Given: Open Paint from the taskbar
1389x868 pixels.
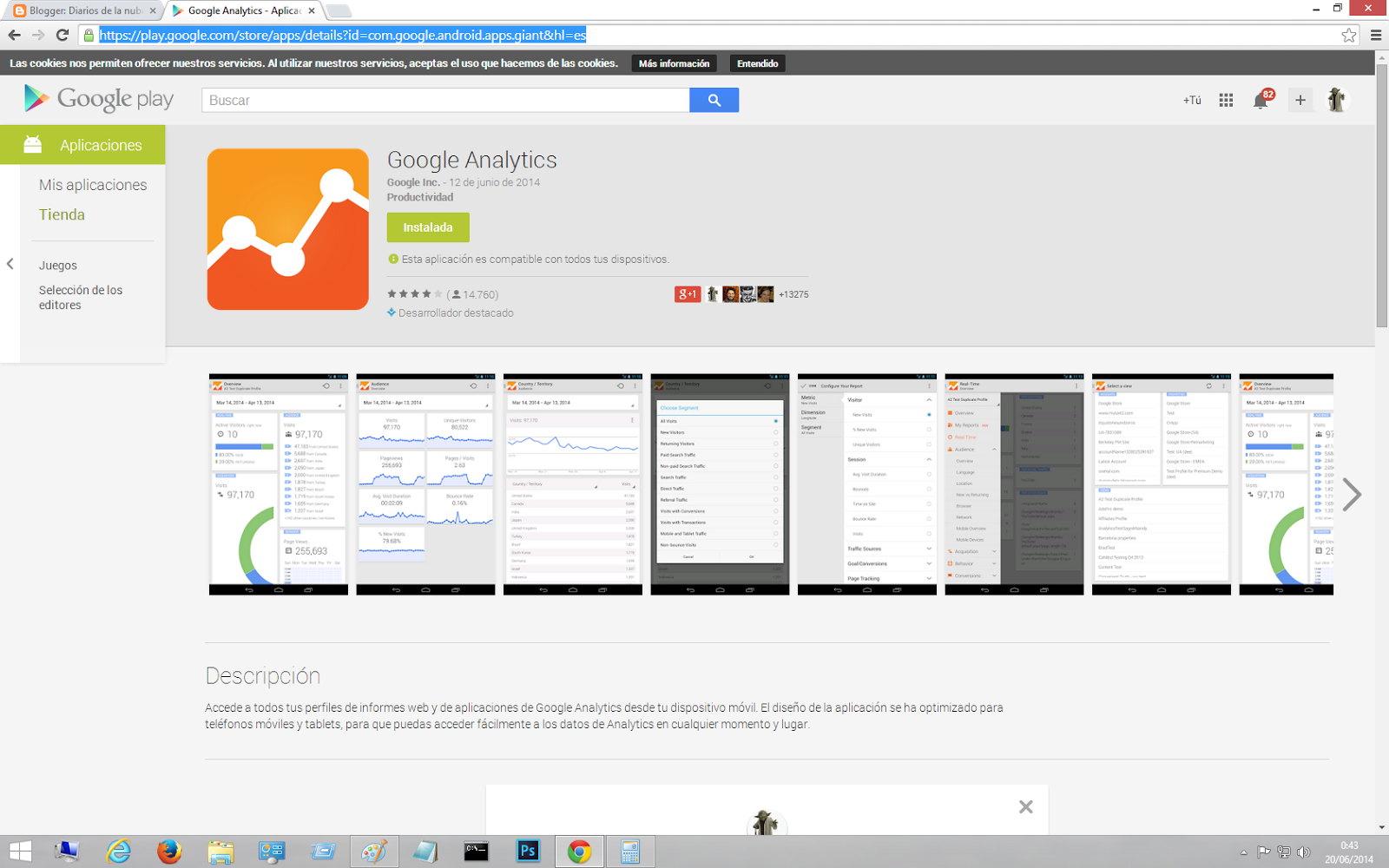Looking at the screenshot, I should click(374, 852).
